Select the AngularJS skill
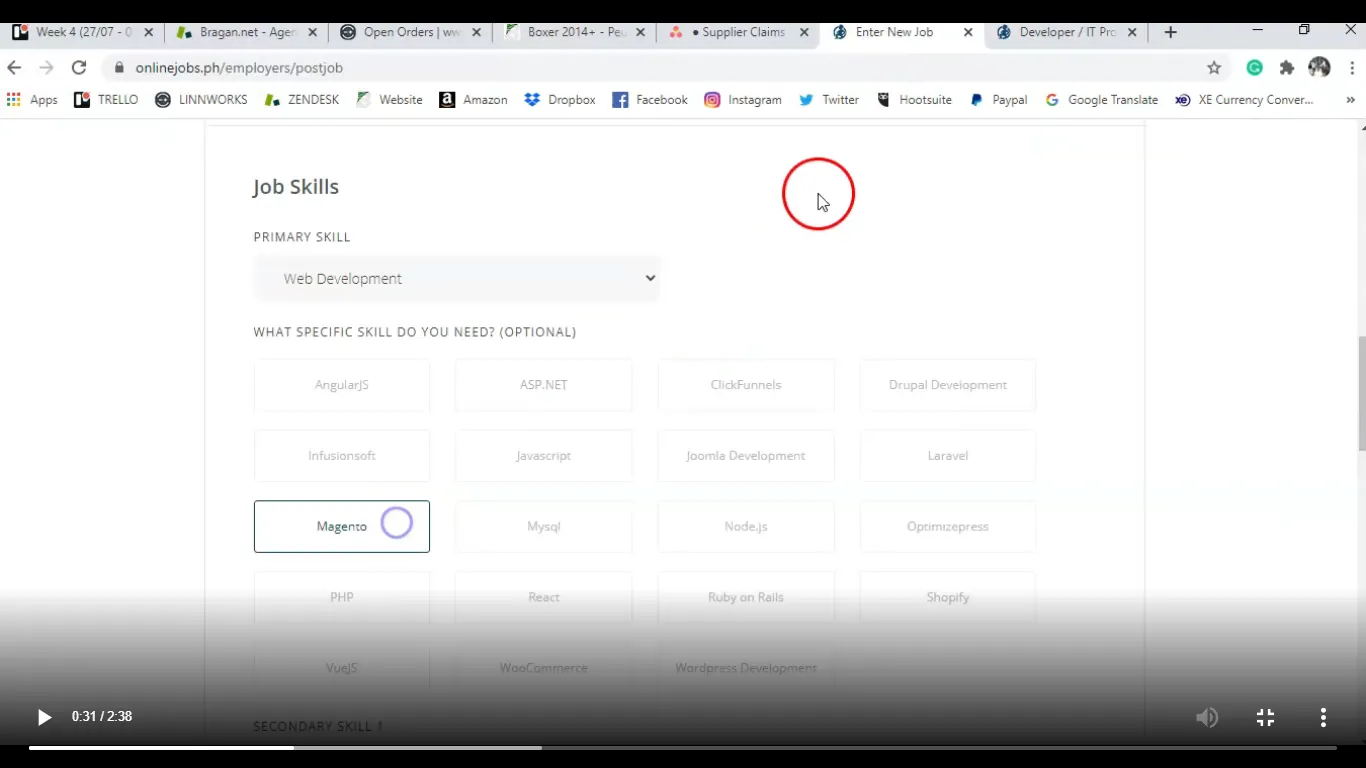Viewport: 1366px width, 768px height. click(342, 385)
